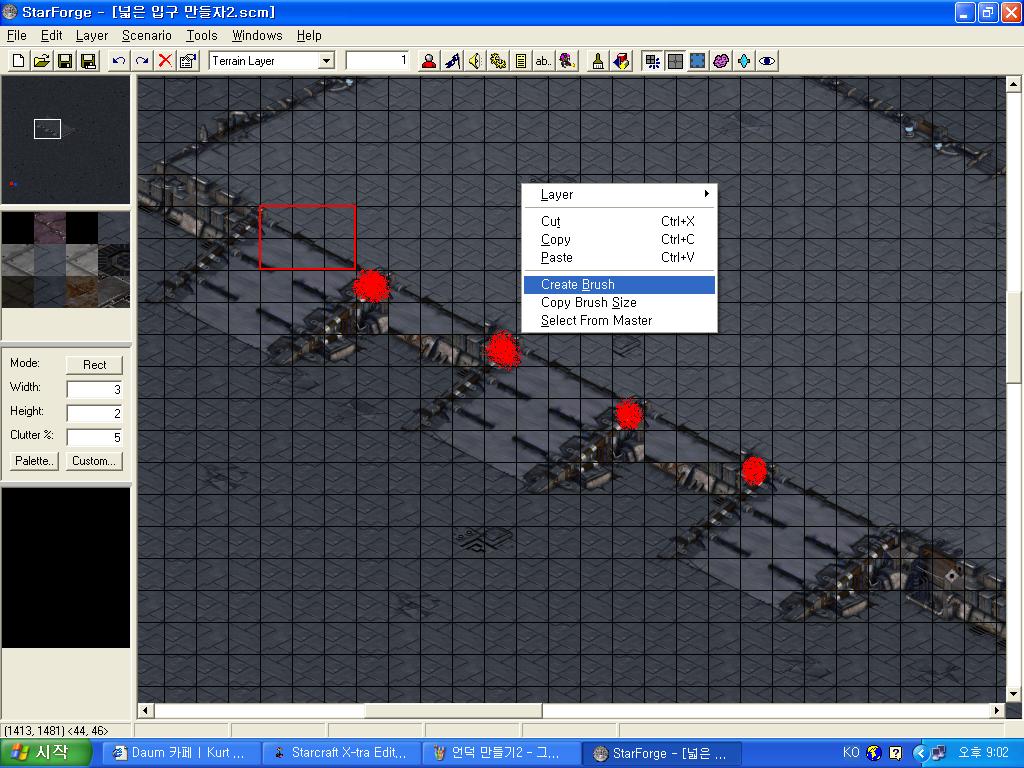1024x768 pixels.
Task: Open the briefing document icon
Action: (x=520, y=61)
